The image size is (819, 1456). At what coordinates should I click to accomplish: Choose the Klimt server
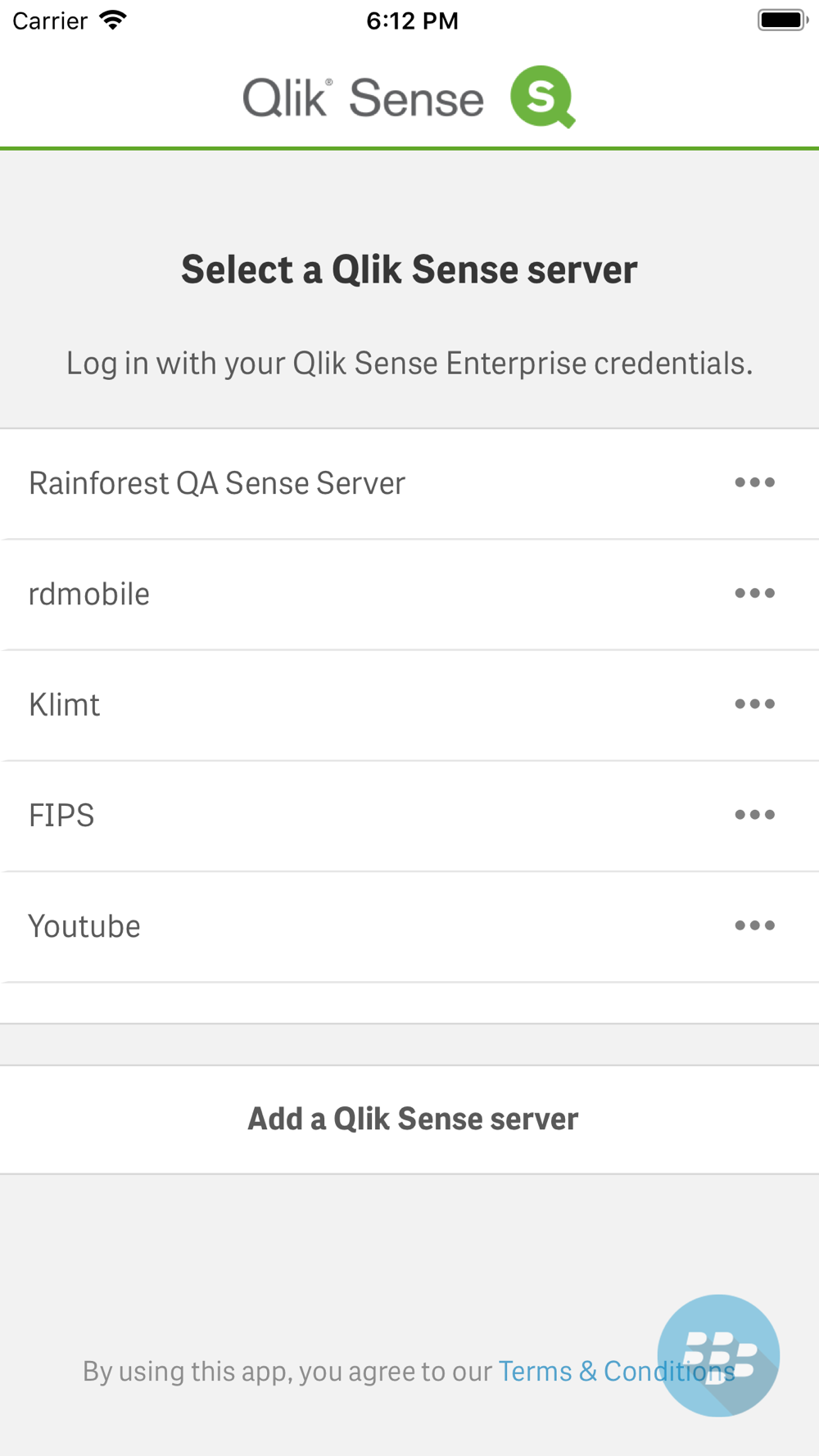coord(409,705)
